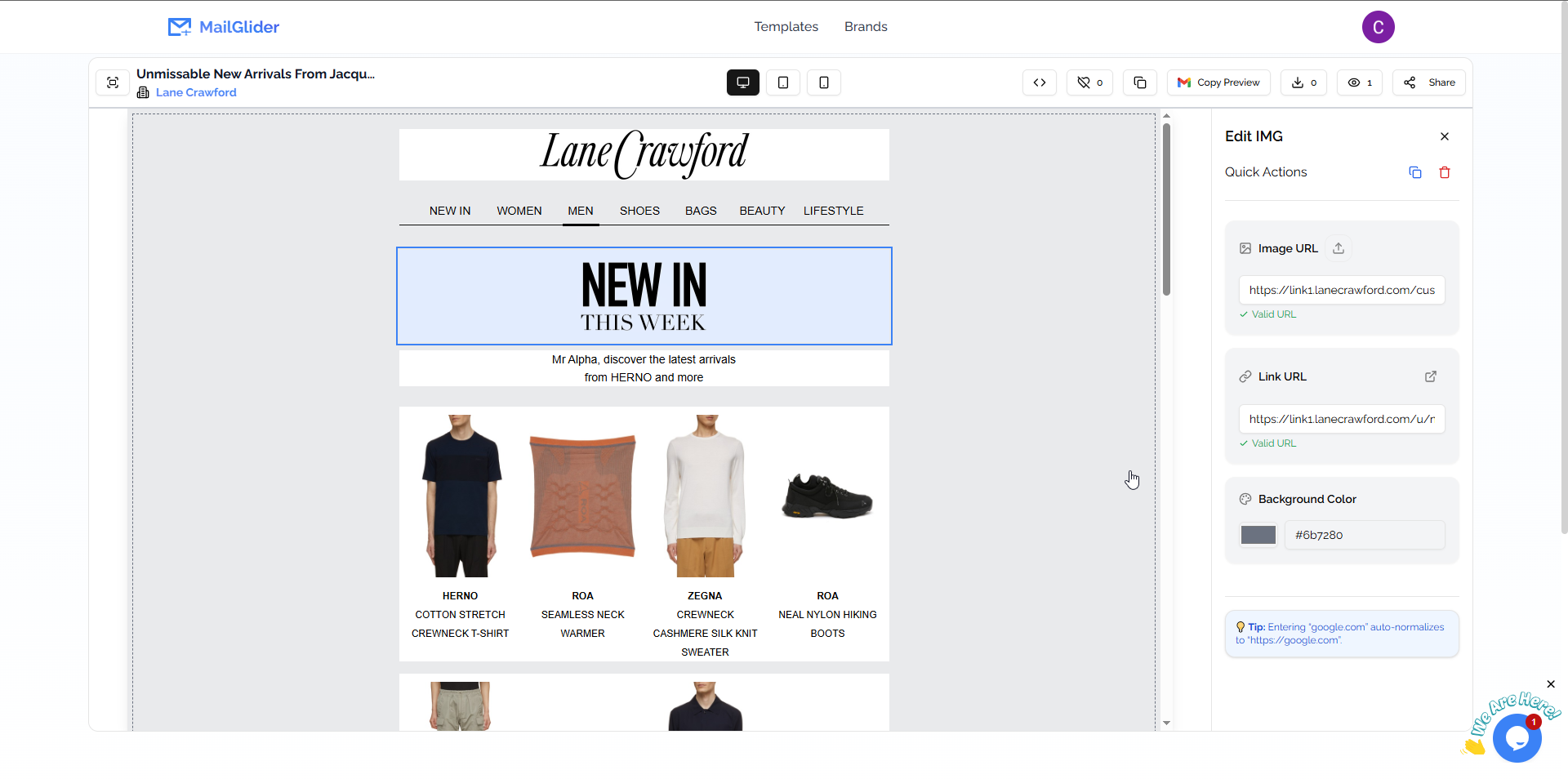Click the 'Mr Alpha, discover the latest arrivals' text
Screen dimensions: 1568x779
[644, 359]
